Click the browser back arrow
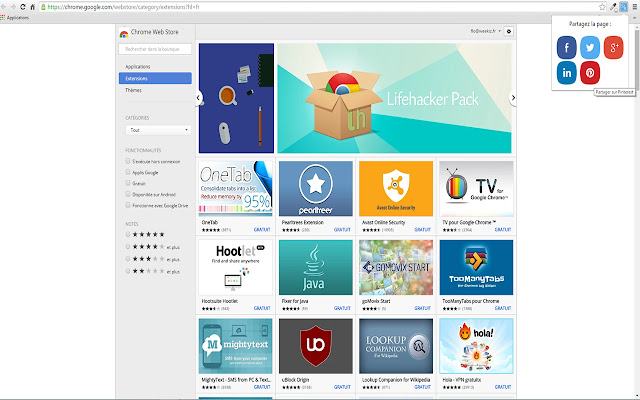The image size is (640, 400). coord(4,7)
